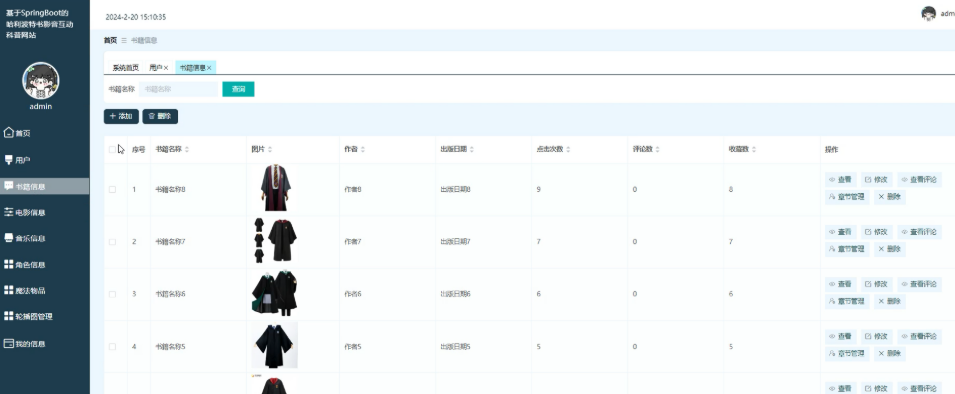Click 查看 for 书籍名称8
Screen dimensions: 955x394
[x=840, y=180]
